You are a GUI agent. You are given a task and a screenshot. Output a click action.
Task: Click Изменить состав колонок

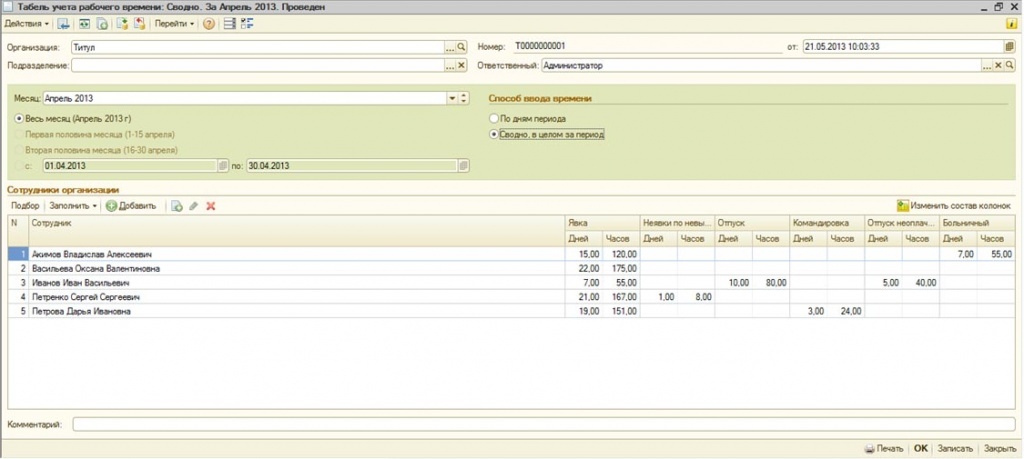pos(954,205)
